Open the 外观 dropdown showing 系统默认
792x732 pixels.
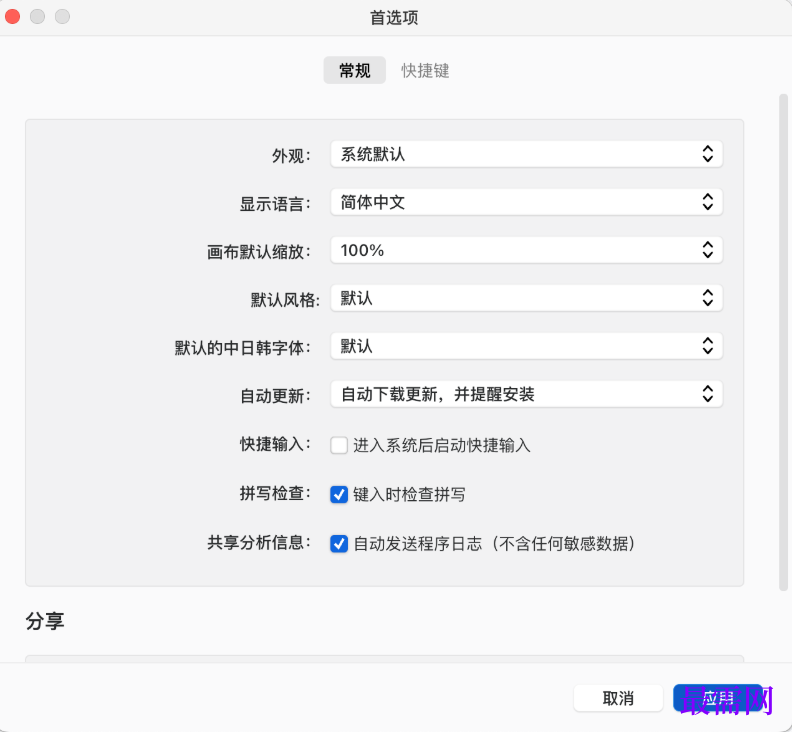526,154
